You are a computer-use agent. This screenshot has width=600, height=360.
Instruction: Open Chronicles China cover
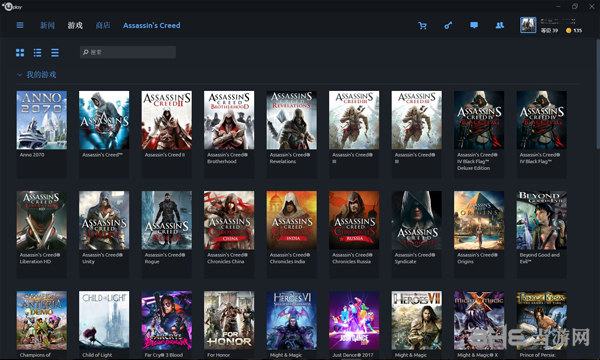pyautogui.click(x=229, y=220)
